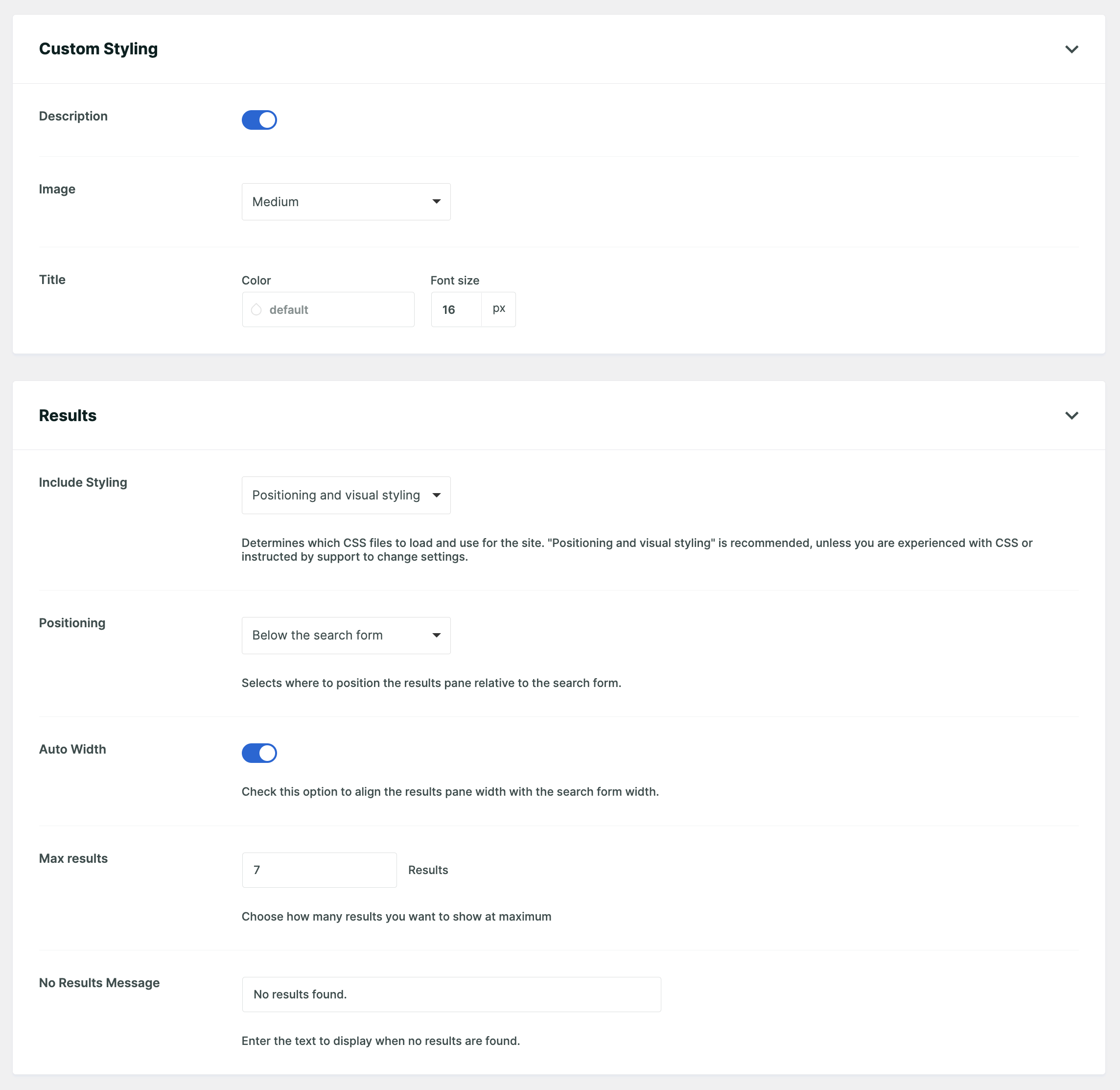Click the Results section heading
The height and width of the screenshot is (1090, 1120).
[68, 415]
